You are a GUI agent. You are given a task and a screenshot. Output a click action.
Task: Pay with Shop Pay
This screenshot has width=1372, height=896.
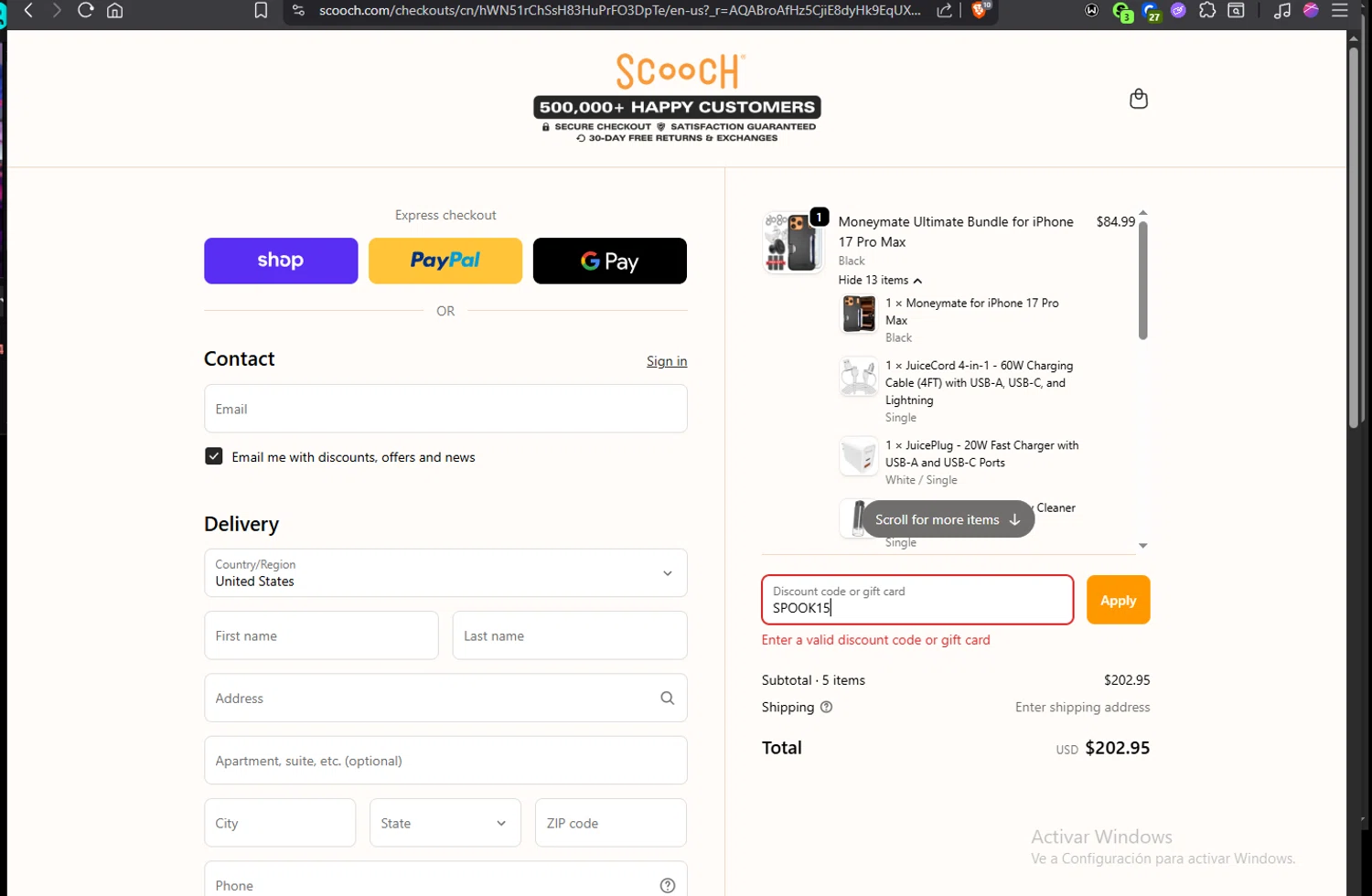[281, 261]
